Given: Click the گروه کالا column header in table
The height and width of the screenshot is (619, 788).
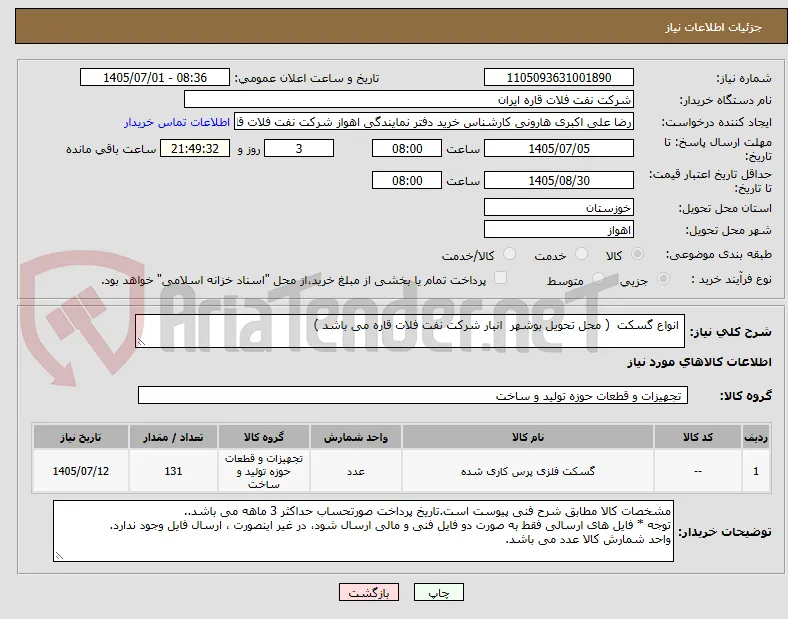Looking at the screenshot, I should (264, 437).
